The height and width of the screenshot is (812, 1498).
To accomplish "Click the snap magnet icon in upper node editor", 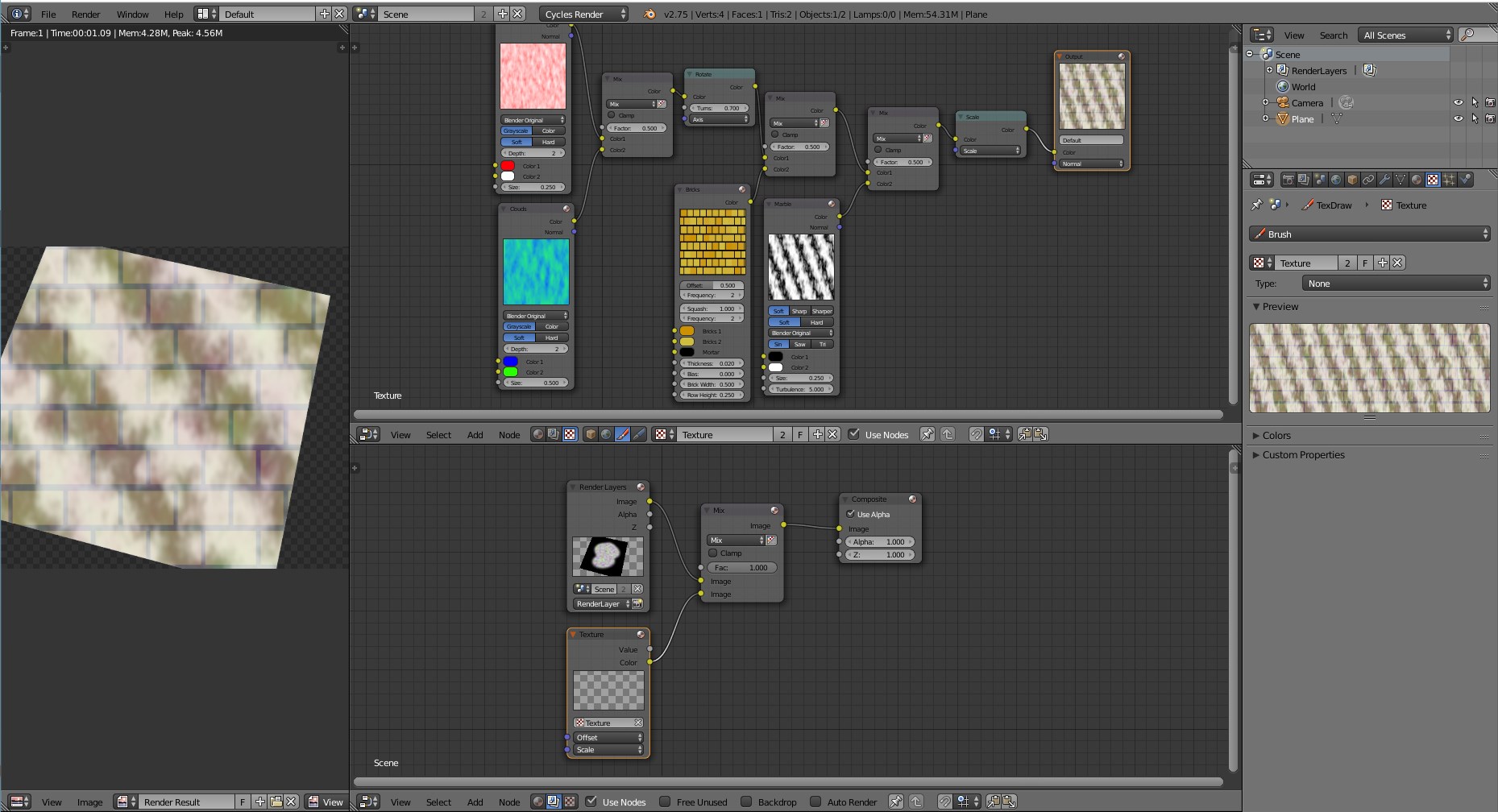I will coord(976,434).
